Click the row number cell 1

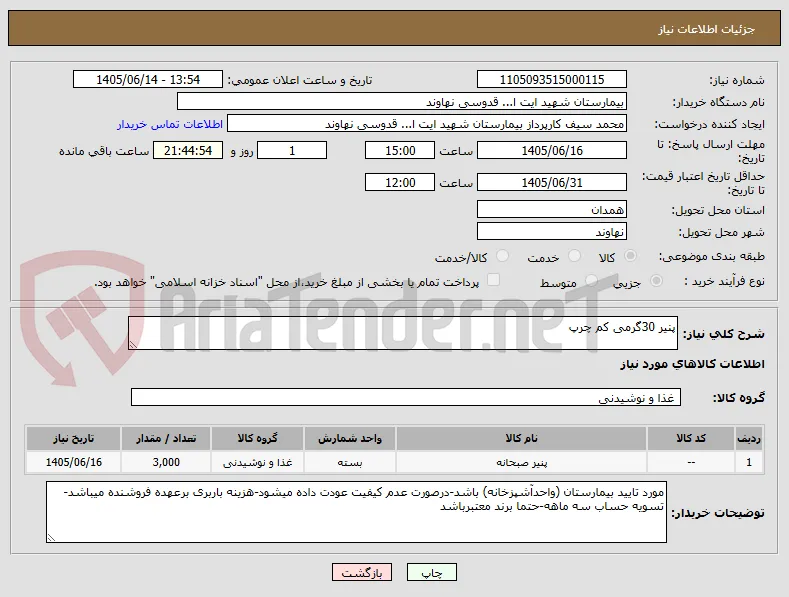pyautogui.click(x=749, y=462)
